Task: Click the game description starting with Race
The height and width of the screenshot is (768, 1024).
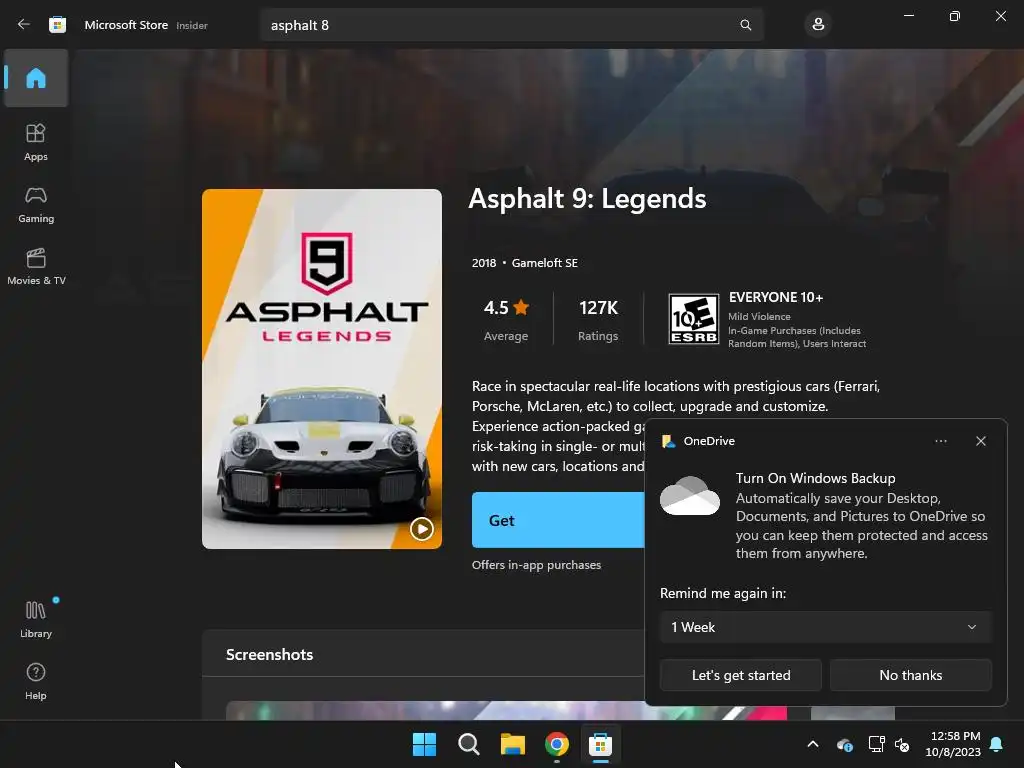Action: [x=676, y=426]
